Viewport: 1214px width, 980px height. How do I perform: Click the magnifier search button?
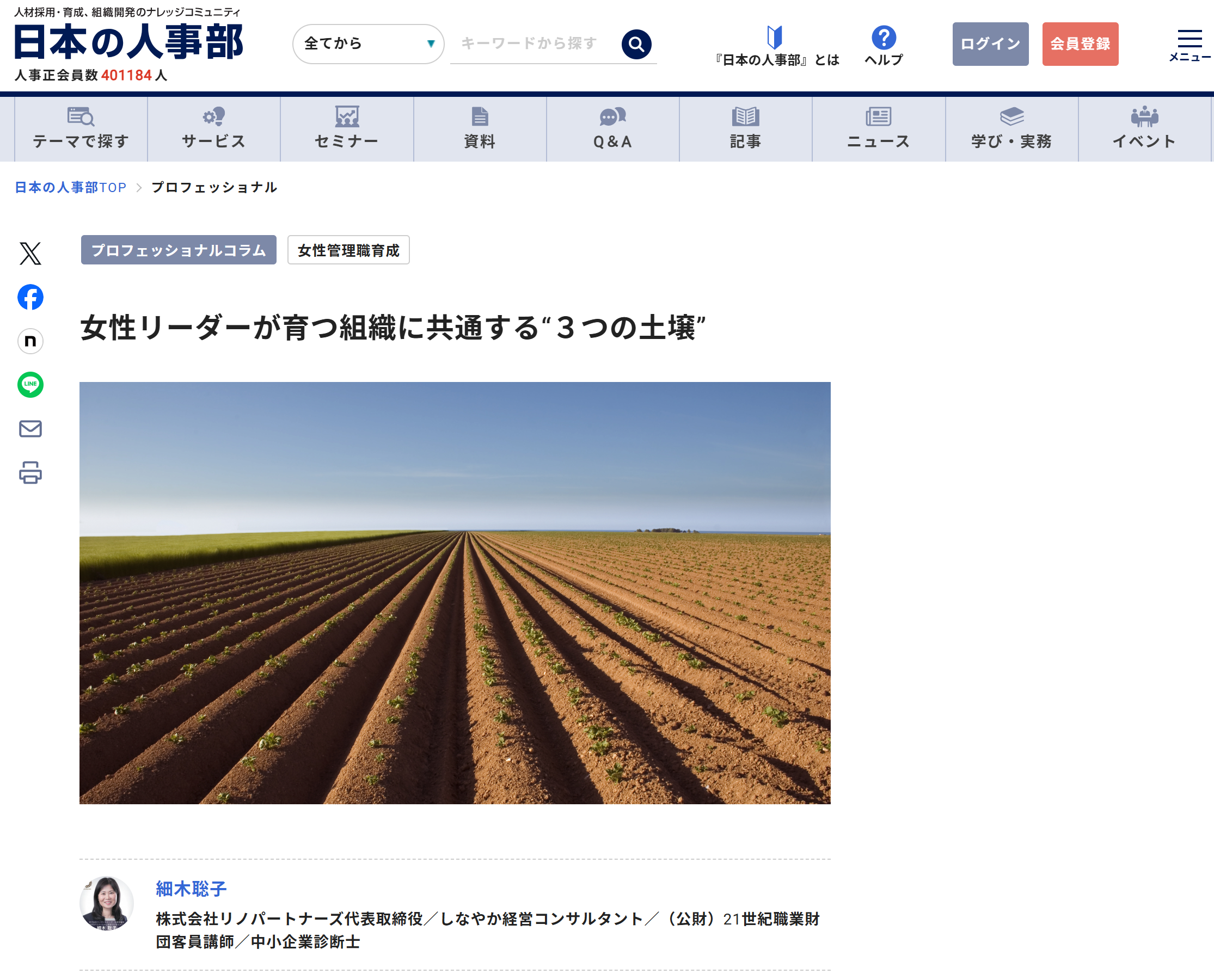click(636, 44)
